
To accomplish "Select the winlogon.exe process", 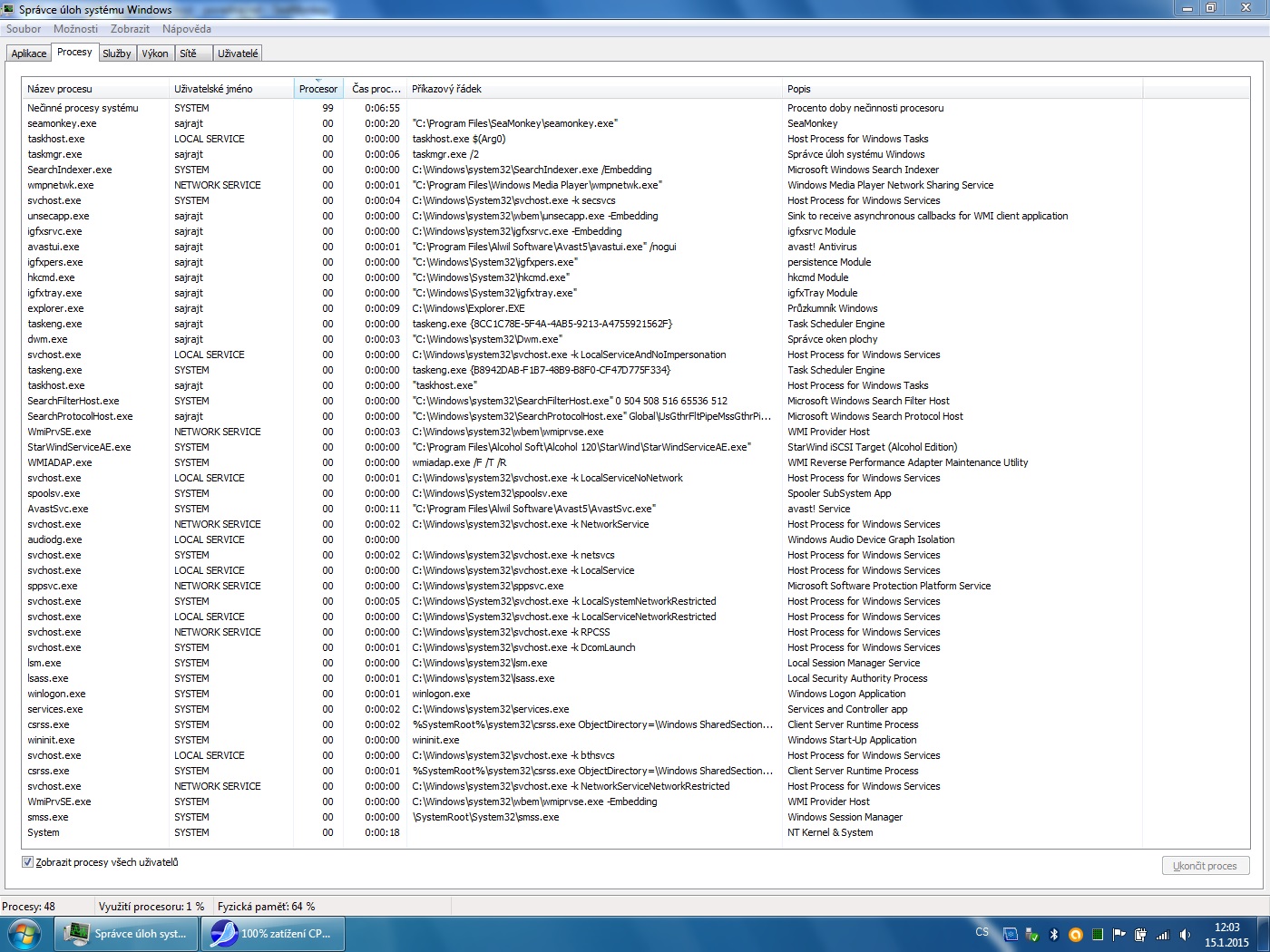I will tap(635, 694).
